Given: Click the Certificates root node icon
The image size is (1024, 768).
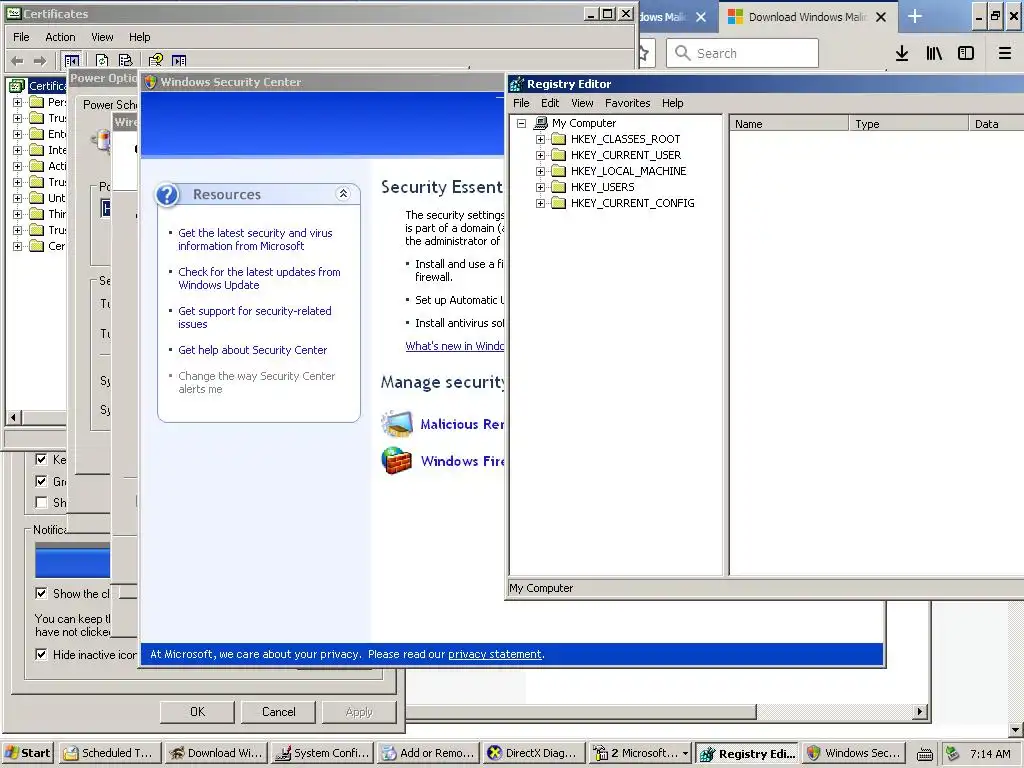Looking at the screenshot, I should click(x=17, y=86).
